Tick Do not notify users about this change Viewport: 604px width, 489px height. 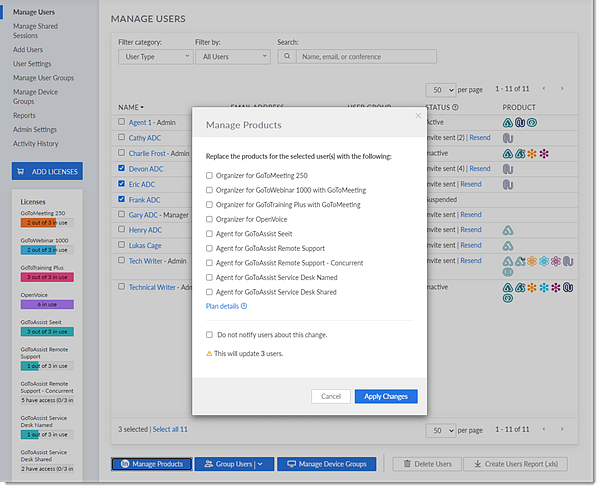point(209,335)
